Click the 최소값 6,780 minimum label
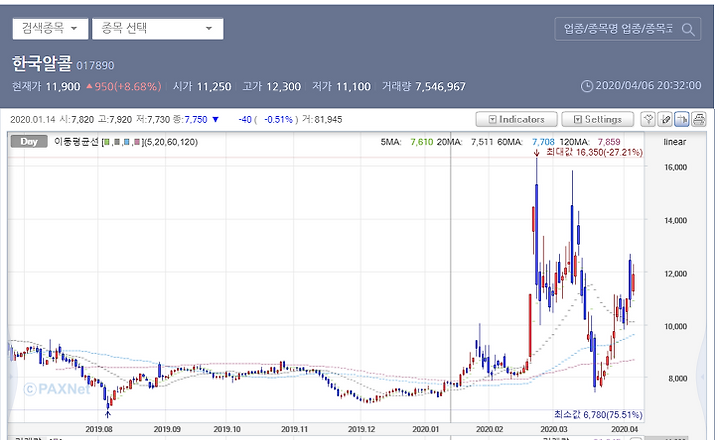The height and width of the screenshot is (440, 720). [598, 414]
